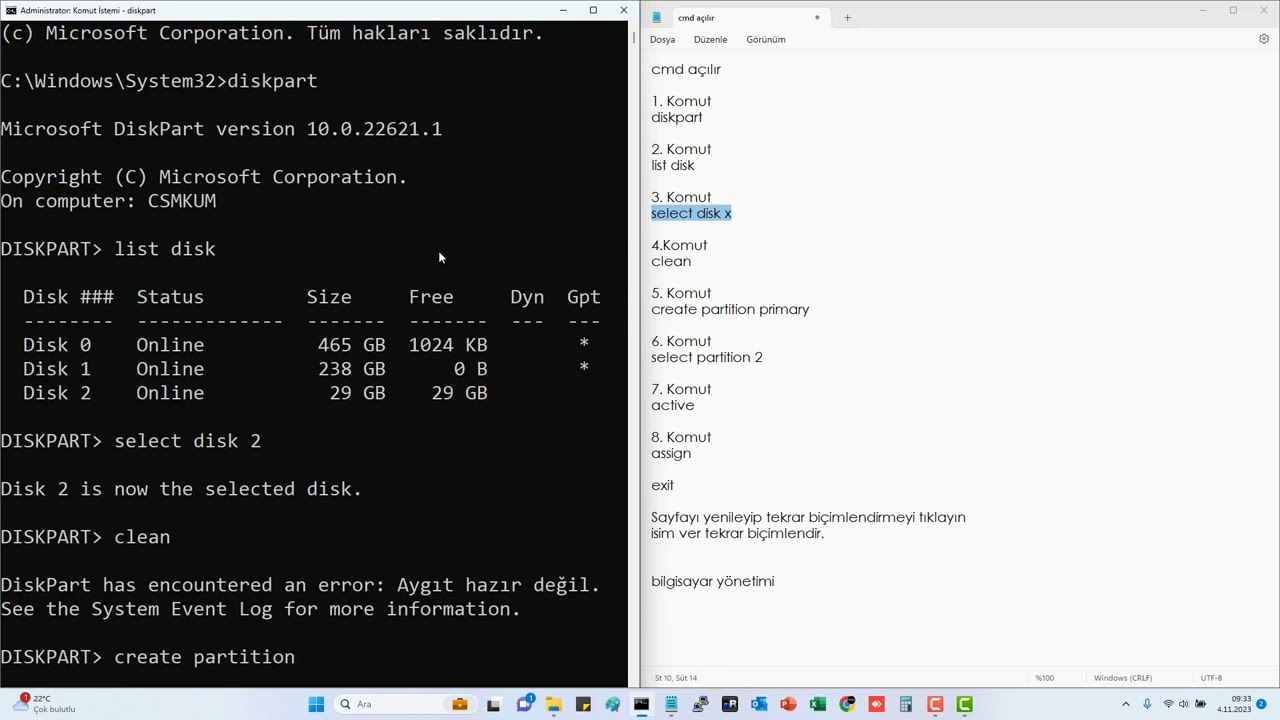The image size is (1280, 720).
Task: Click the 'active' line in Notepad
Action: (x=672, y=405)
